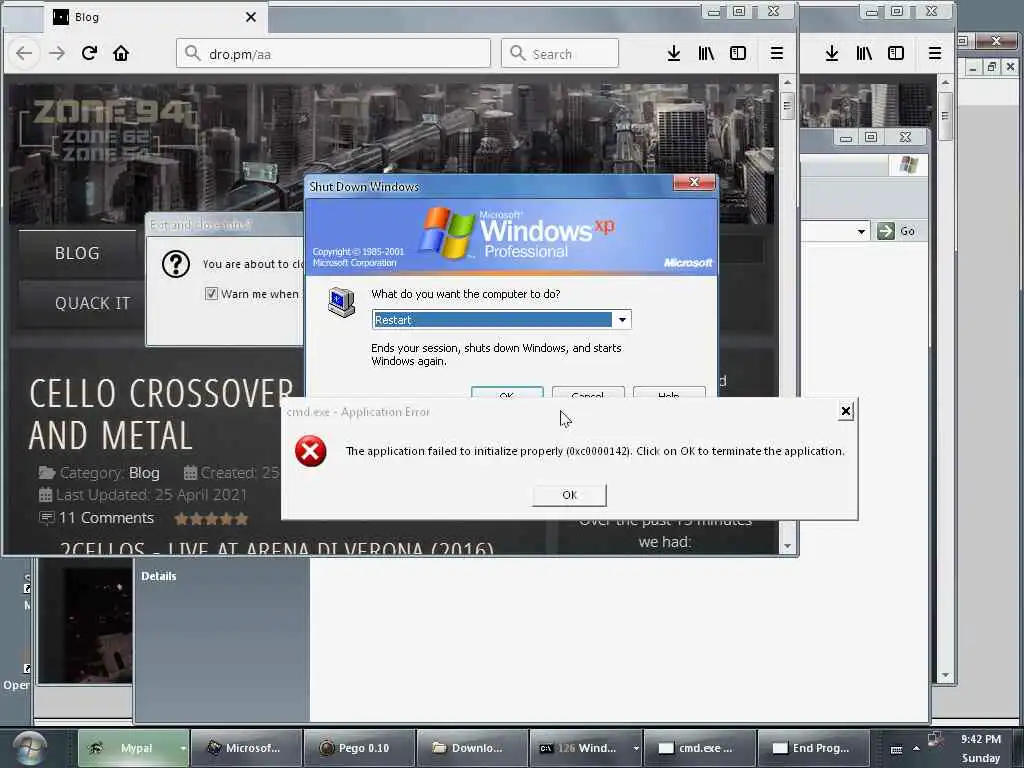This screenshot has width=1024, height=768.
Task: Open the downloads arrow in the front browser toolbar
Action: 674,54
